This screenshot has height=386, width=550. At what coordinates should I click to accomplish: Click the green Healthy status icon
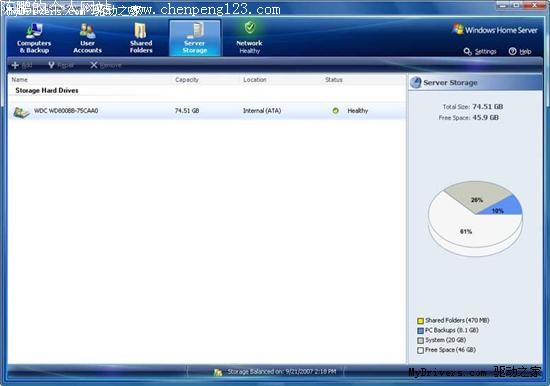[x=336, y=111]
